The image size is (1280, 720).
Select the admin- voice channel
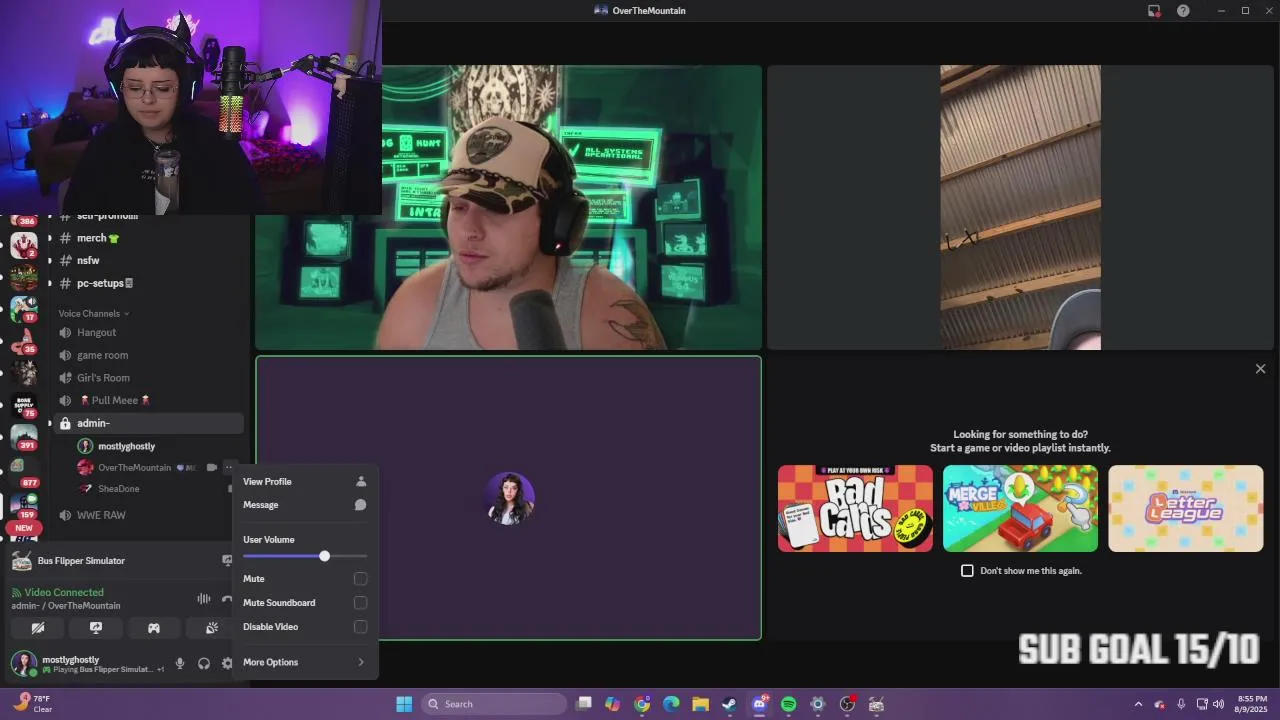tap(146, 423)
